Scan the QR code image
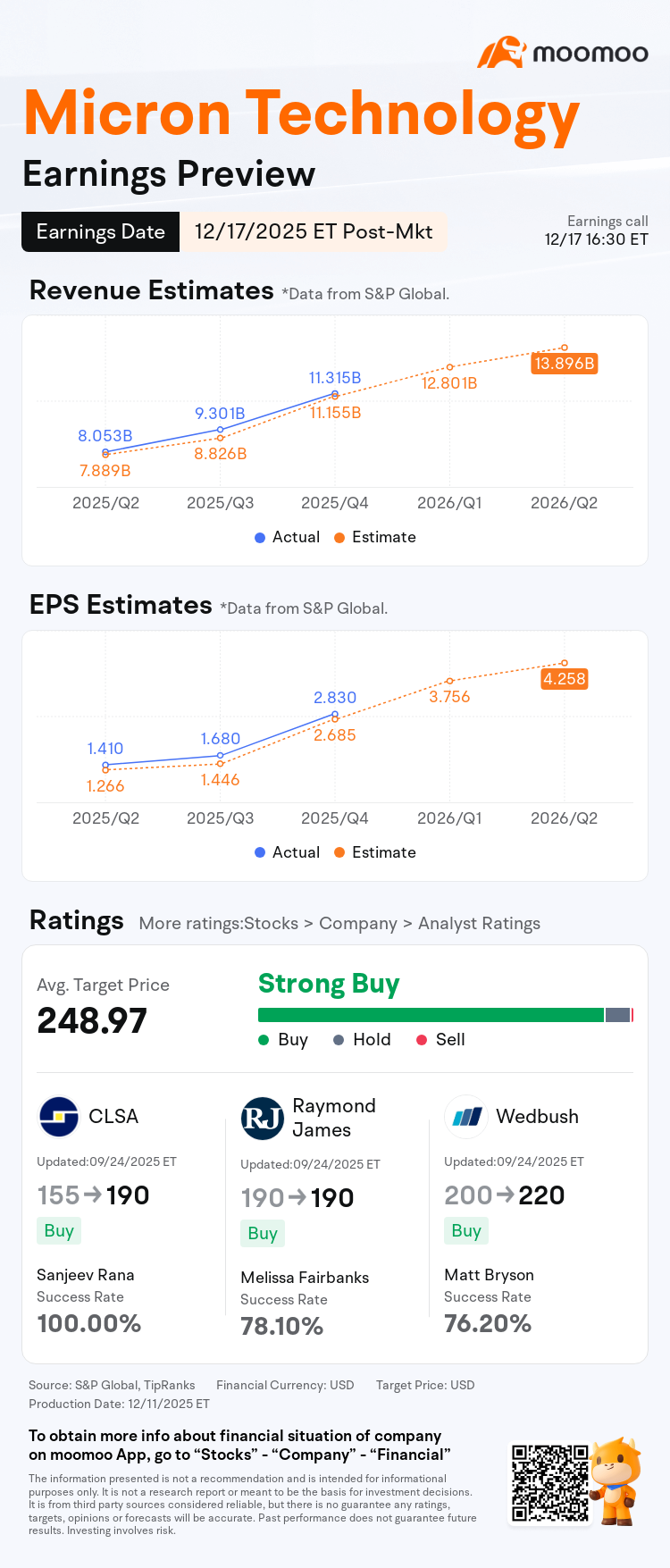 click(550, 1482)
